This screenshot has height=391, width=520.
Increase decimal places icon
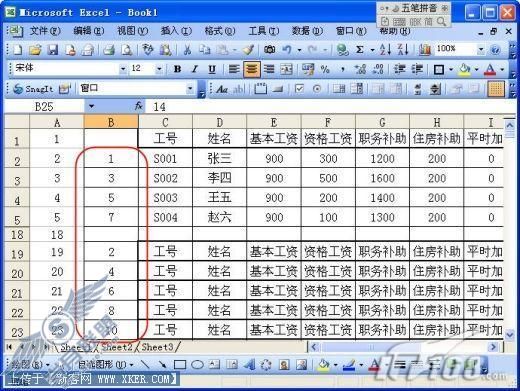coord(360,69)
